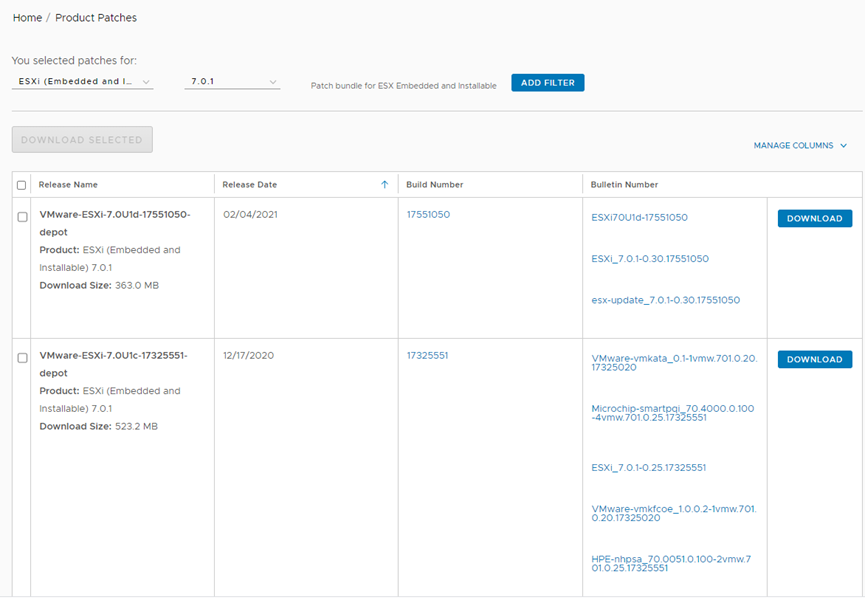Viewport: 865px width, 600px height.
Task: Go to Home breadcrumb link
Action: tap(28, 18)
